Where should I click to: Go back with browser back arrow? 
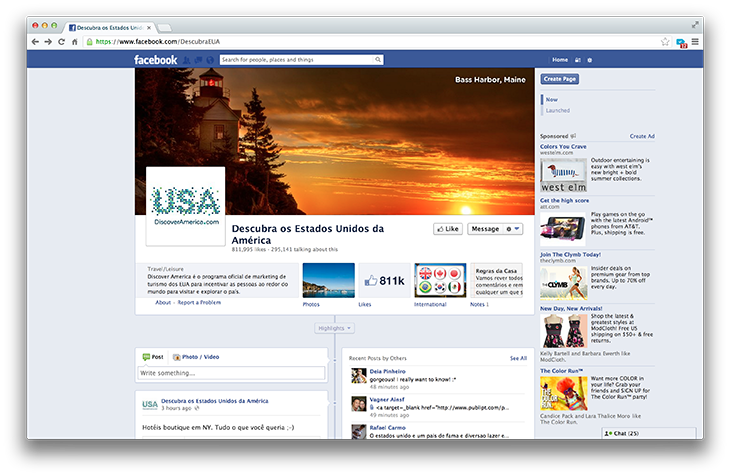(x=35, y=42)
